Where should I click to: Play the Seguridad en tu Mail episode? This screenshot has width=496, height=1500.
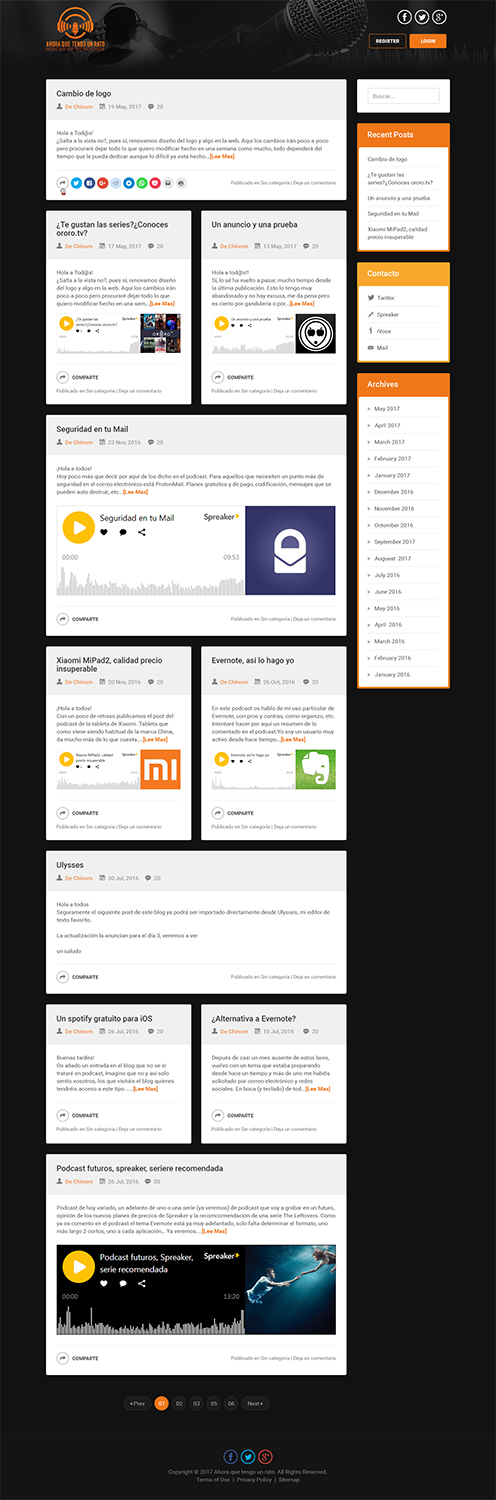78,527
